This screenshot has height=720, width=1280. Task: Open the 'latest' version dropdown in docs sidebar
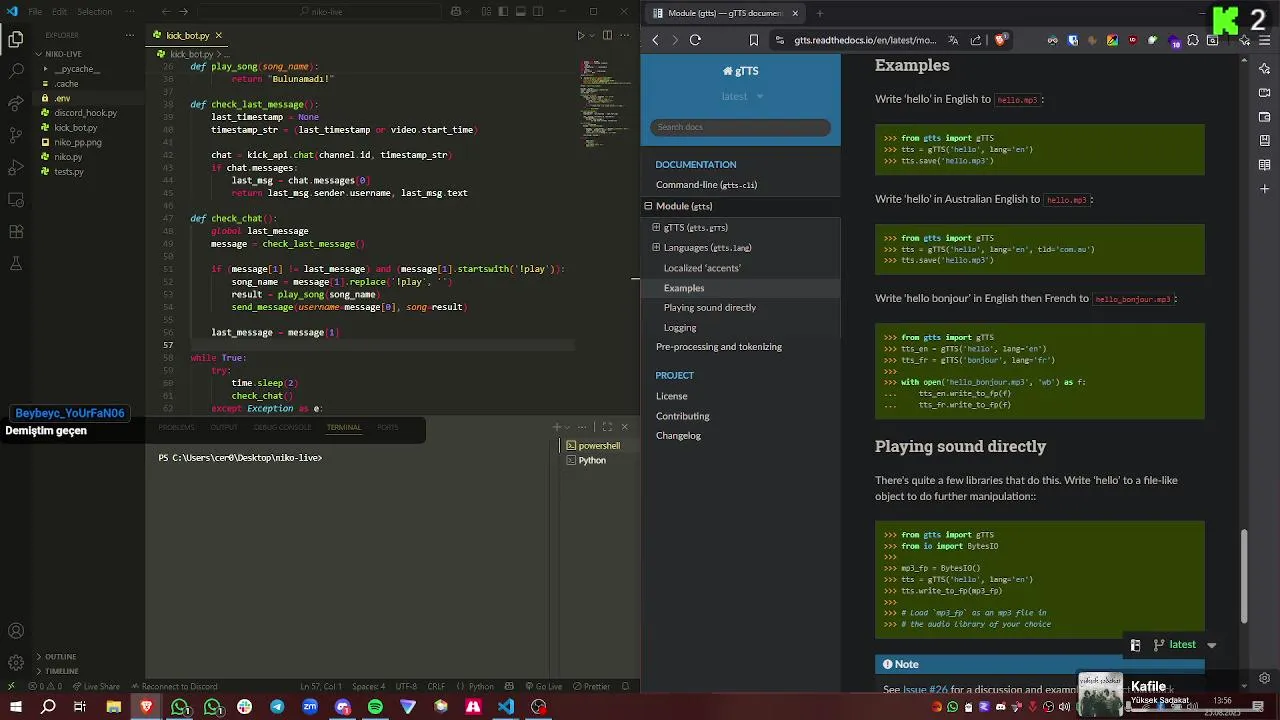pos(741,96)
